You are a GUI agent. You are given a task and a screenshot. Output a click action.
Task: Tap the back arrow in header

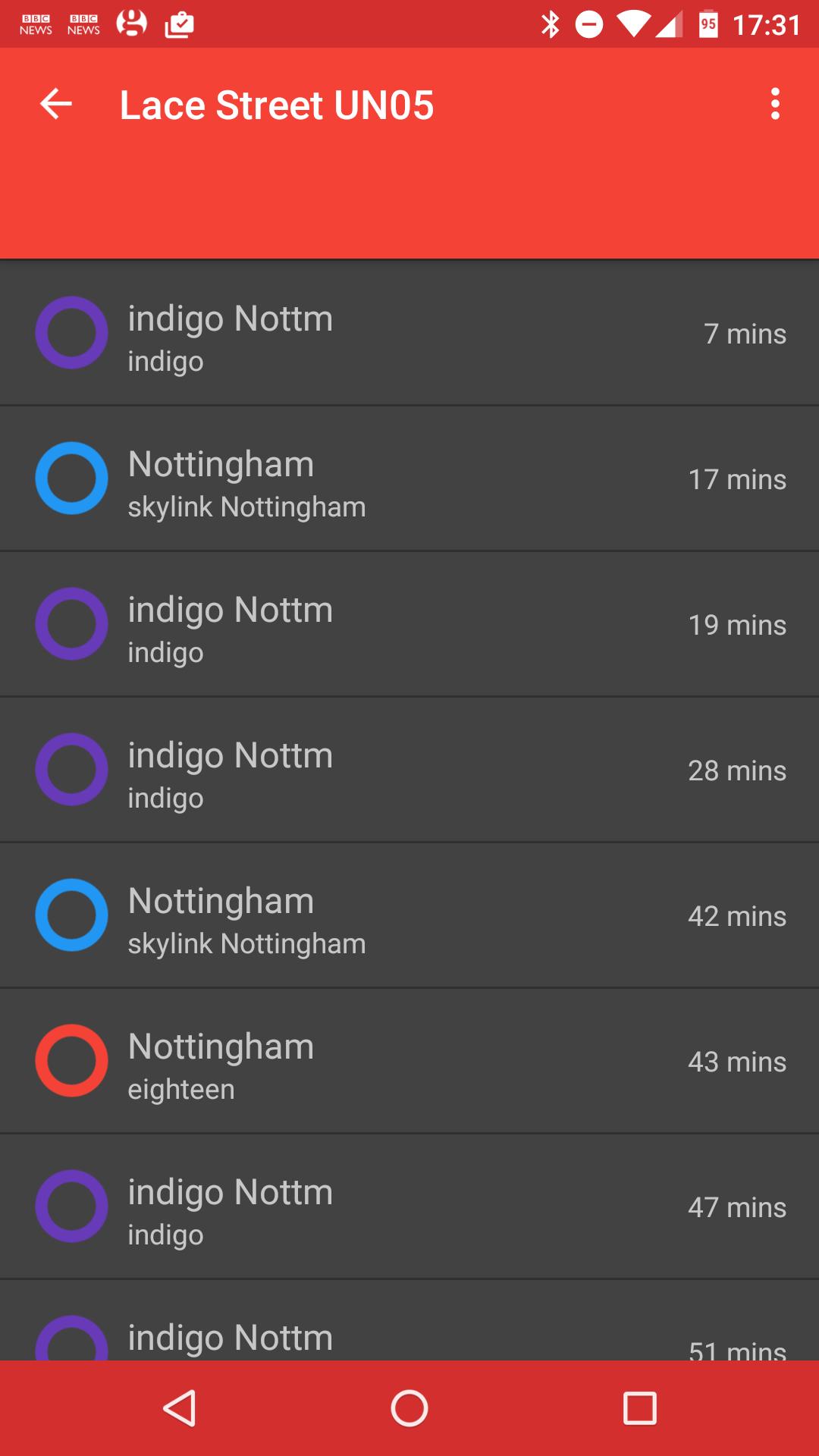[56, 104]
